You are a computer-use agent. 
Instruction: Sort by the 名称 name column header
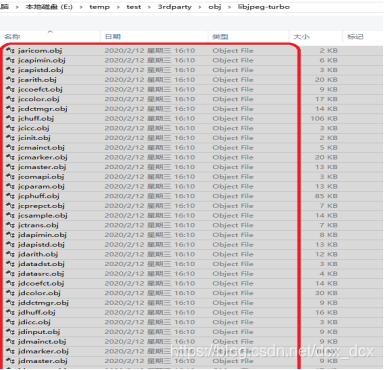12,37
